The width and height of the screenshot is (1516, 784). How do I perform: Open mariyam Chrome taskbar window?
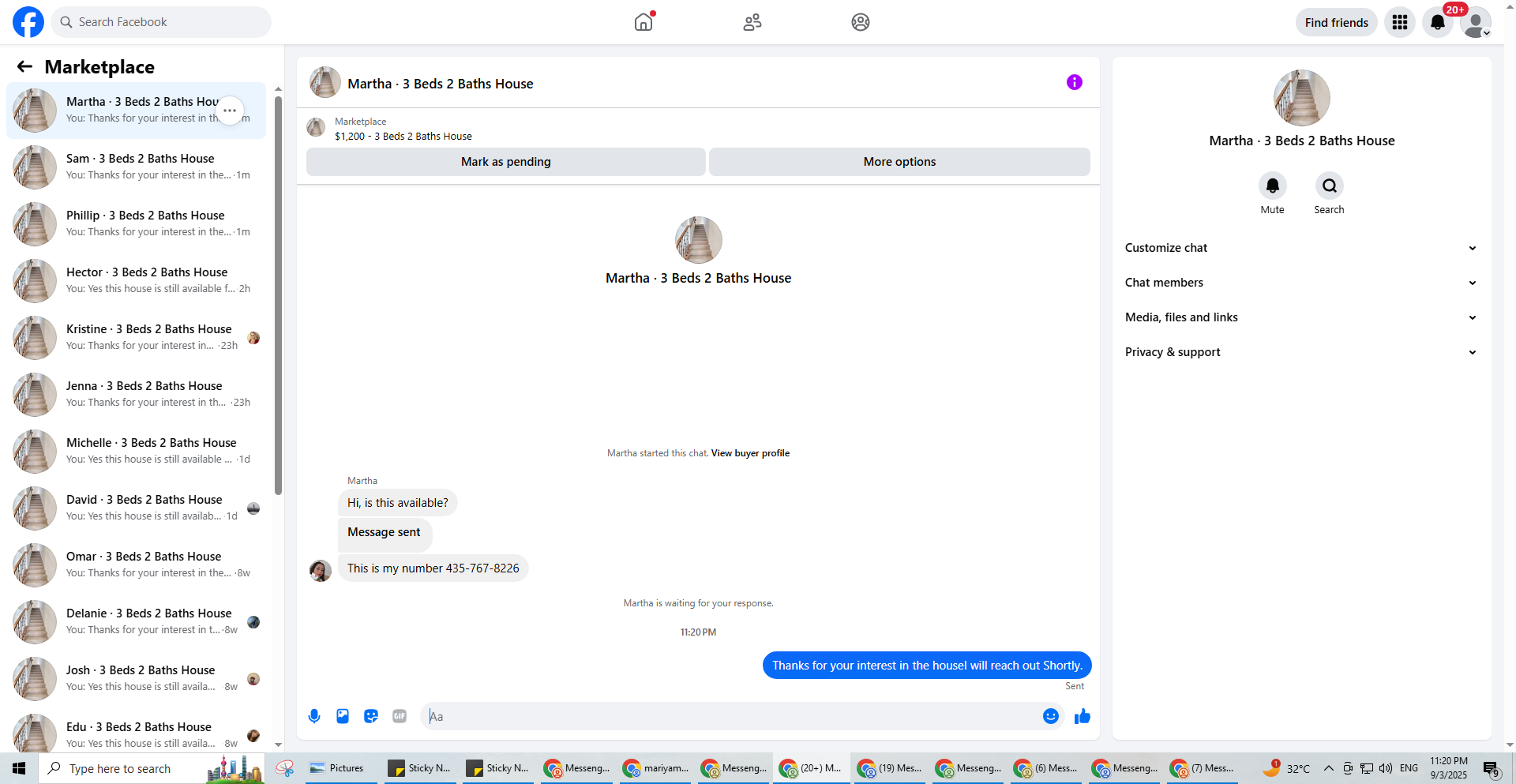[655, 768]
